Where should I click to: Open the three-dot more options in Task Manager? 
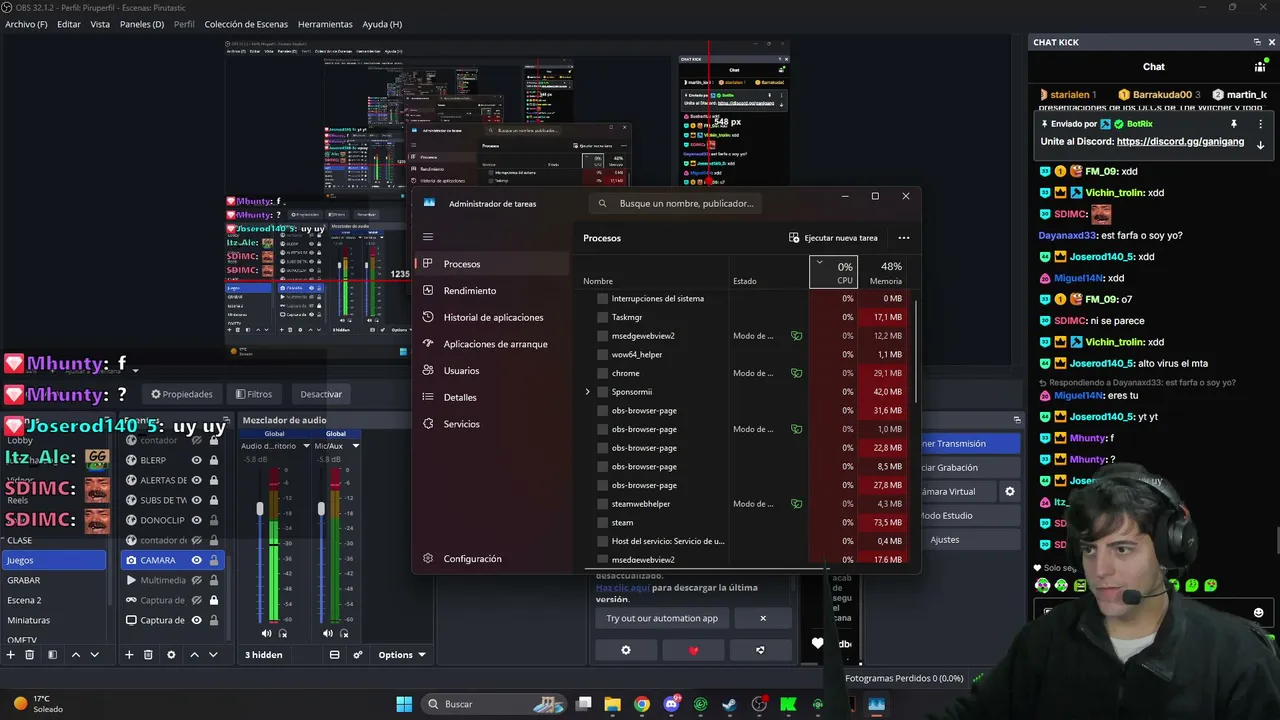[904, 238]
